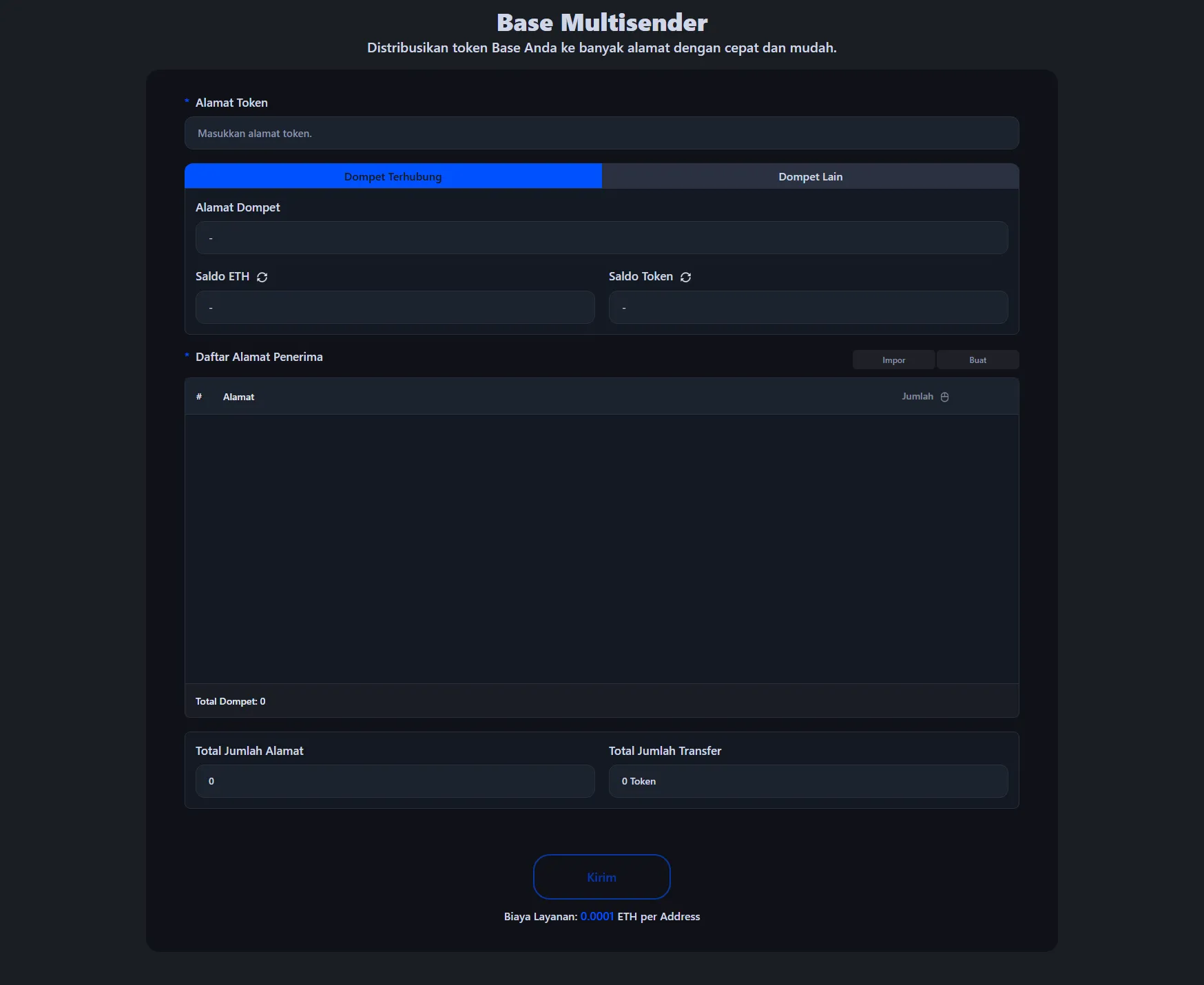The height and width of the screenshot is (985, 1204).
Task: Click the Alamat Dompet field
Action: [601, 238]
